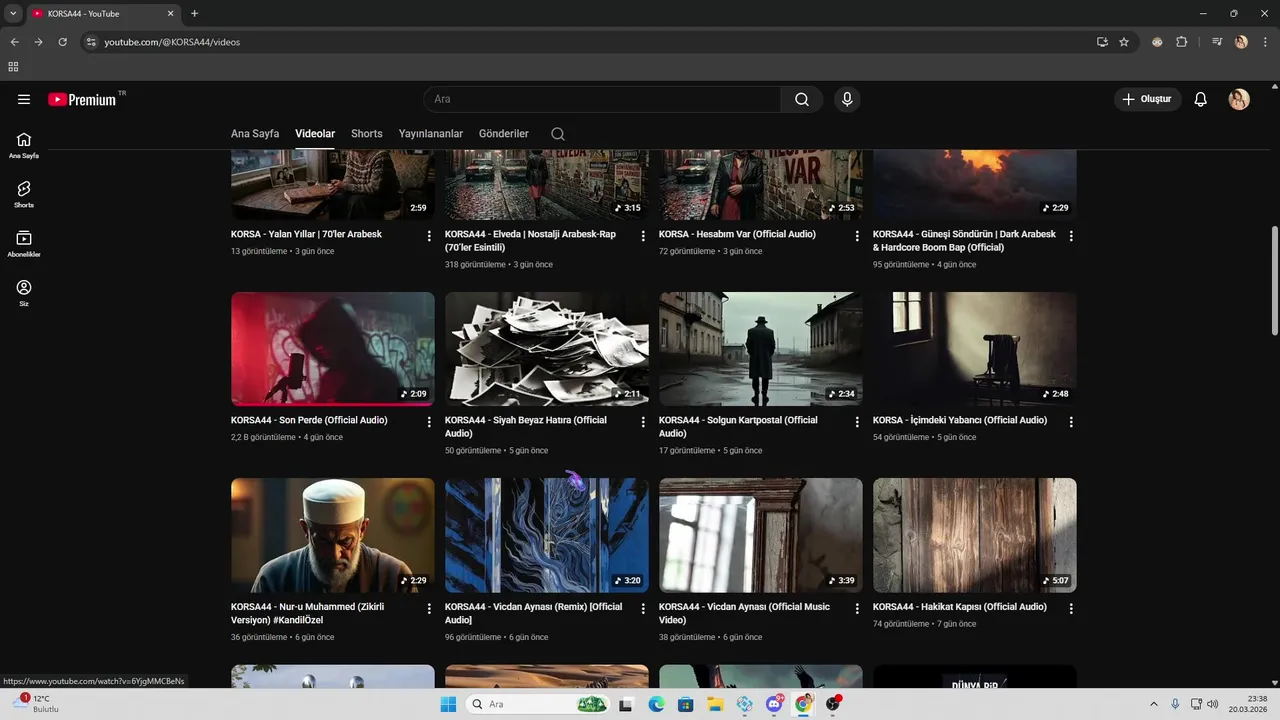Play the Vicdan Aynası Remix blue thumbnail
Screen dimensions: 1280x720
point(547,535)
